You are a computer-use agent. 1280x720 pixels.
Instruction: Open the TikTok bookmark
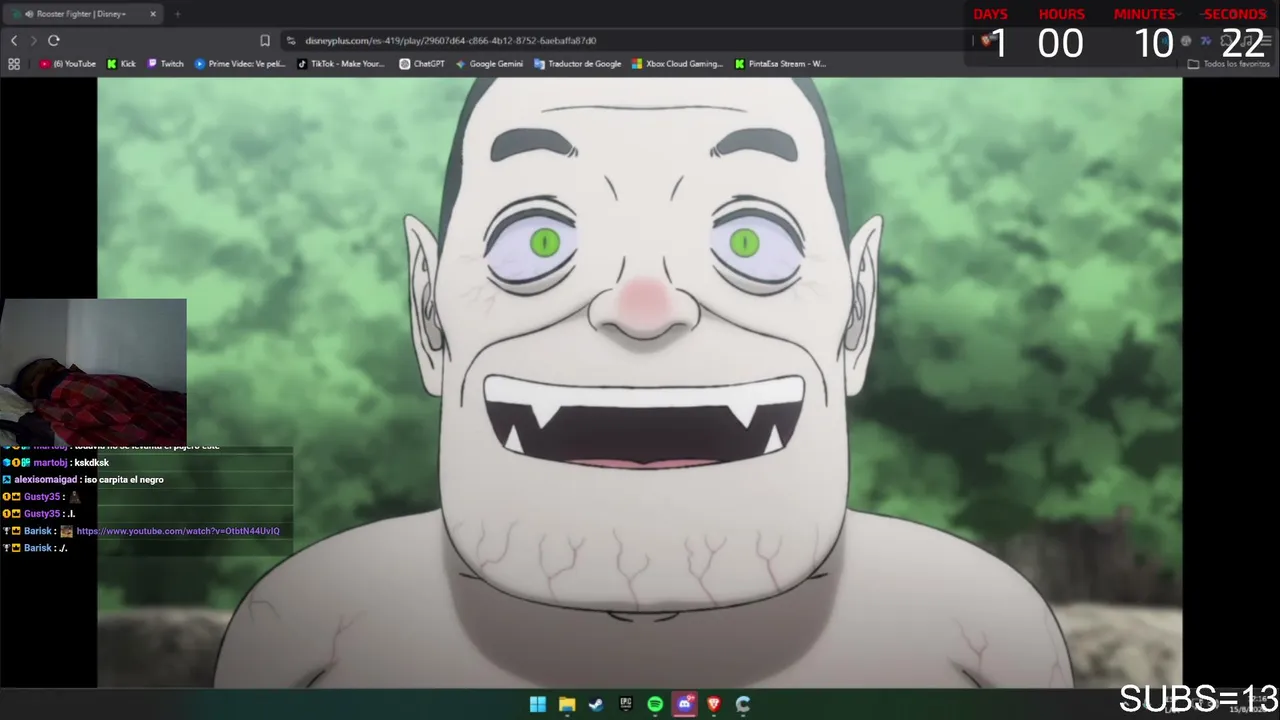[341, 64]
